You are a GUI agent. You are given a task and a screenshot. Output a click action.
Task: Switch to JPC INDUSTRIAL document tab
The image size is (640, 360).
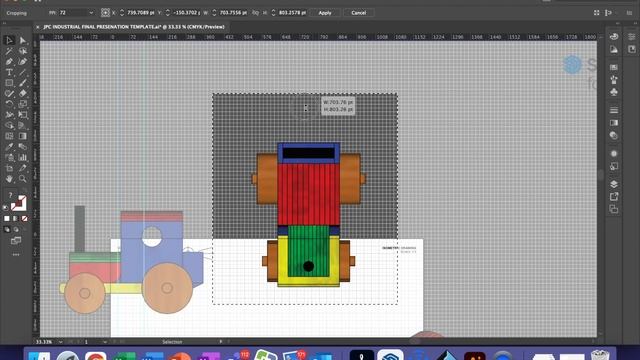point(134,27)
